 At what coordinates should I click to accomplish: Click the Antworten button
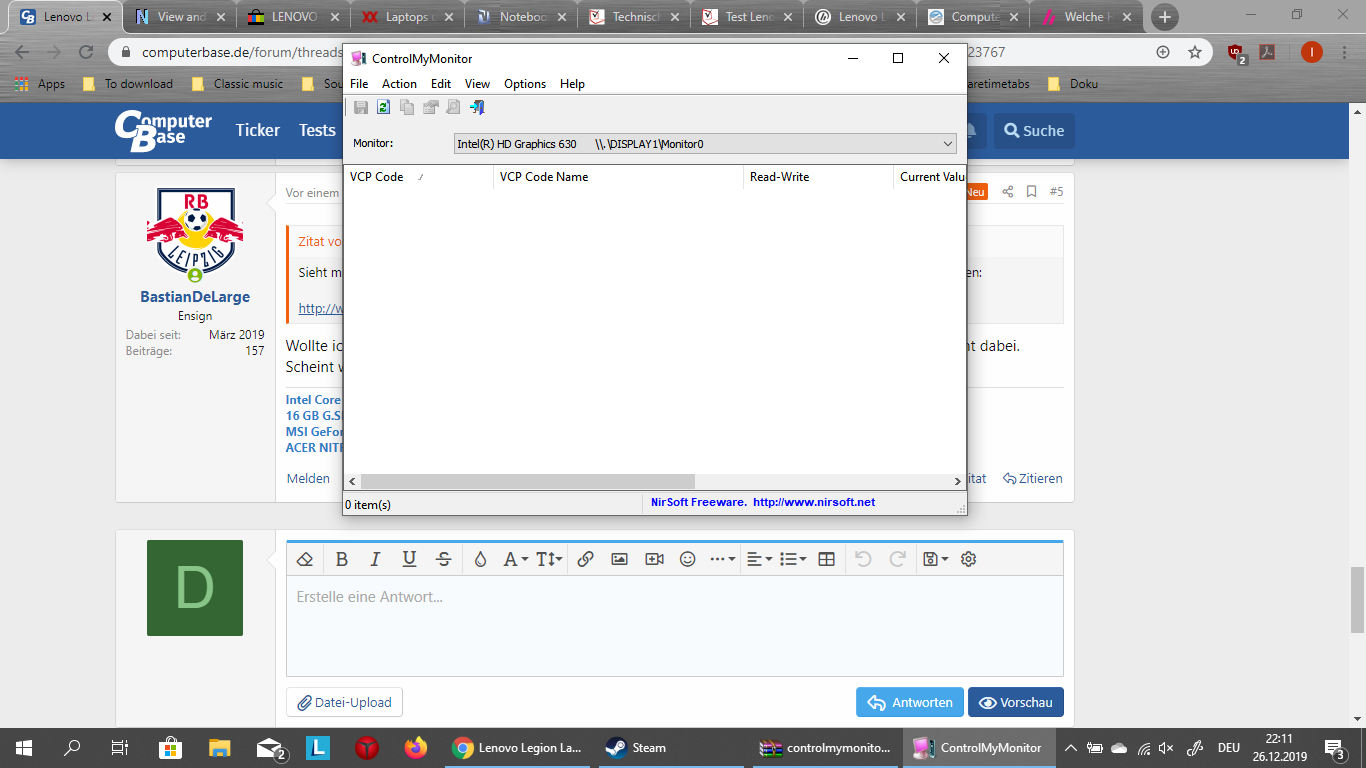[x=910, y=702]
